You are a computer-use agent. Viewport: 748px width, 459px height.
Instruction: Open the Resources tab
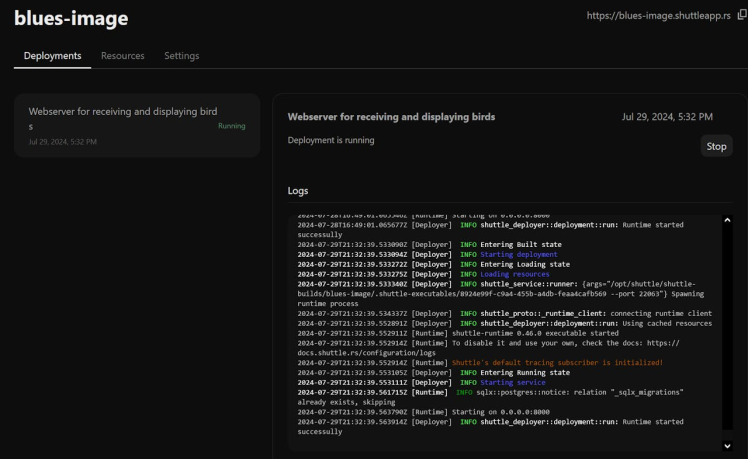pos(122,56)
